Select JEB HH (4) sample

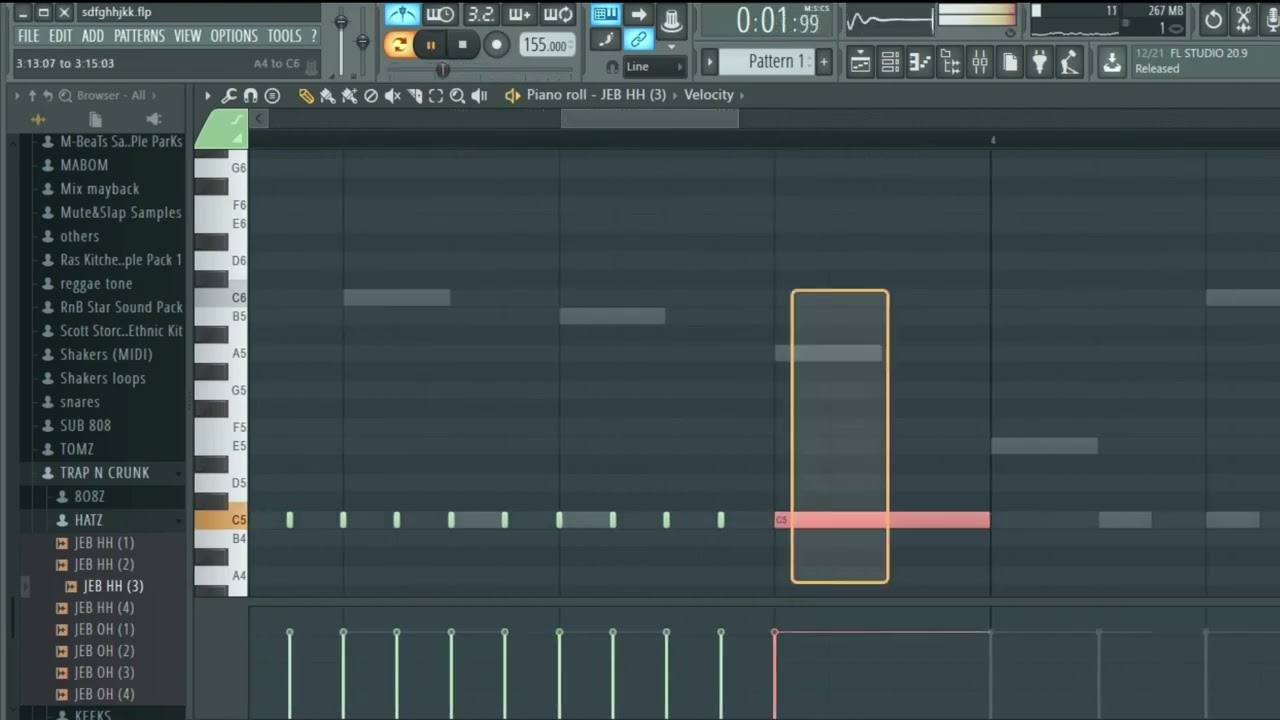coord(103,608)
